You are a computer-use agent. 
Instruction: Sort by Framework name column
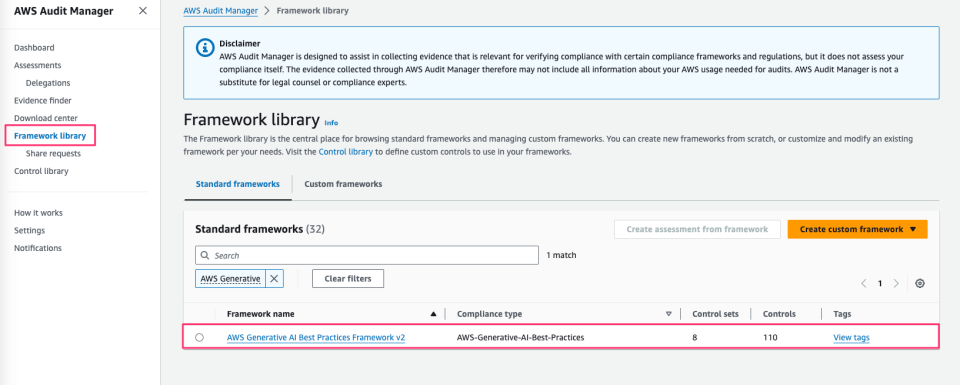pyautogui.click(x=260, y=314)
